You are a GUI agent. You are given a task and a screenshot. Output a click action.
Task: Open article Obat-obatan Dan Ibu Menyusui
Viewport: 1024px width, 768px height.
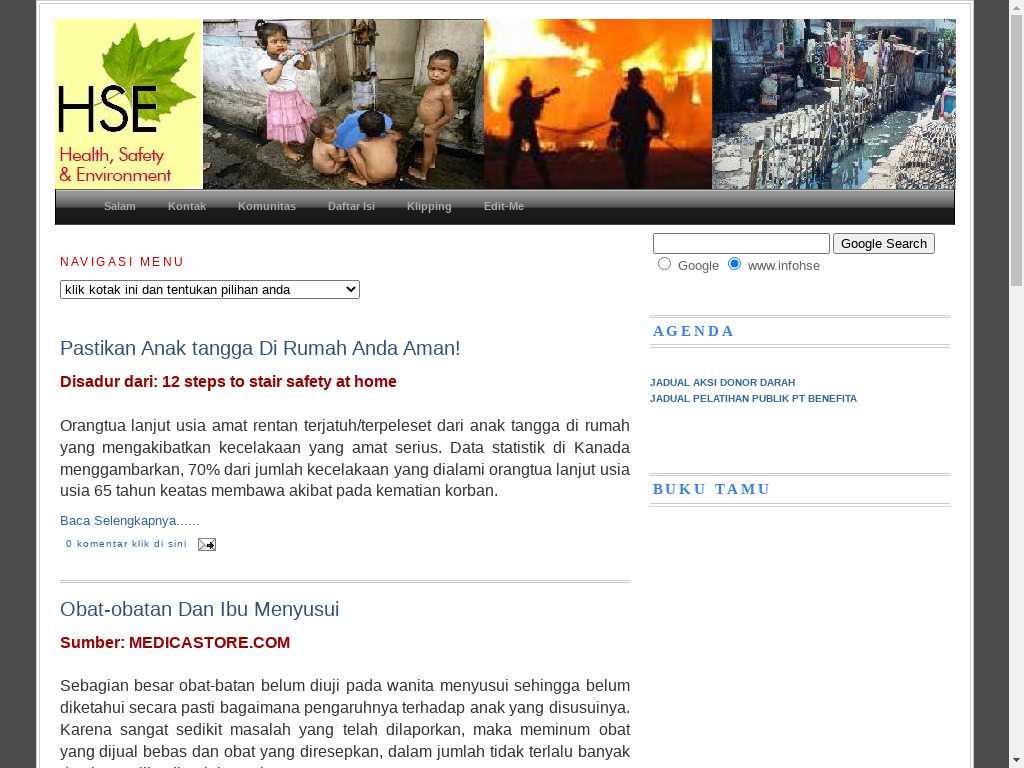[x=200, y=609]
